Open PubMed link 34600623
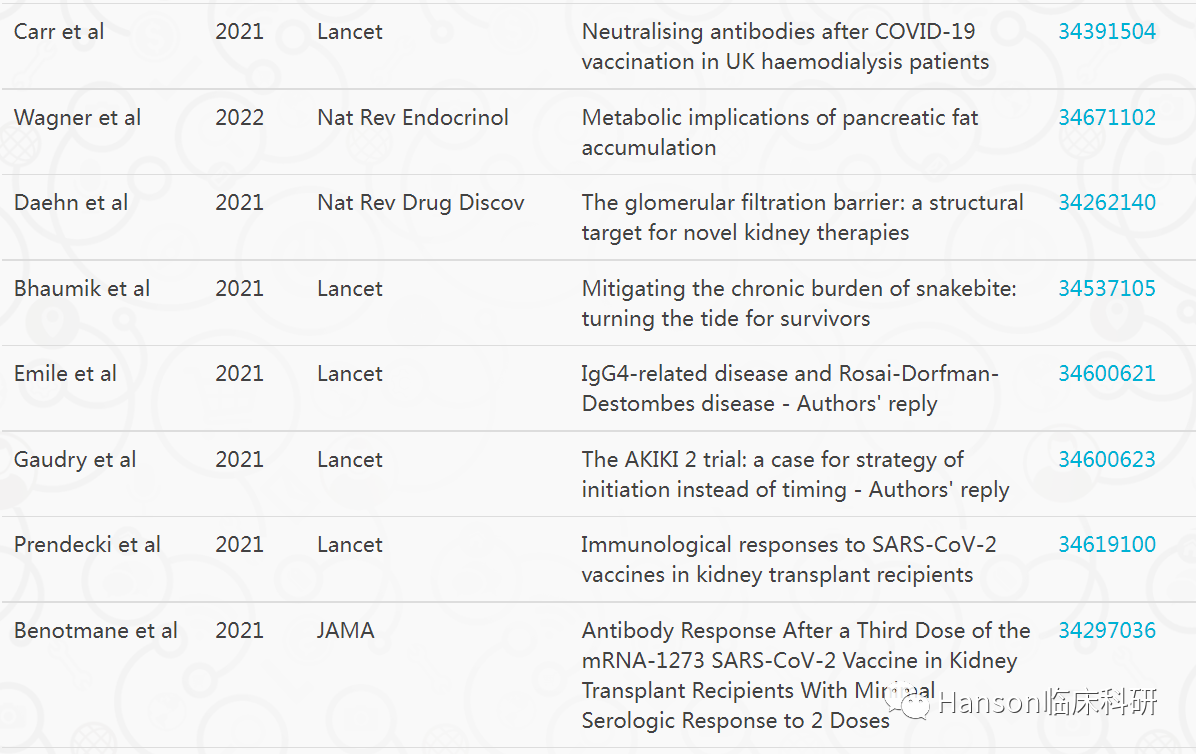 coord(1107,460)
